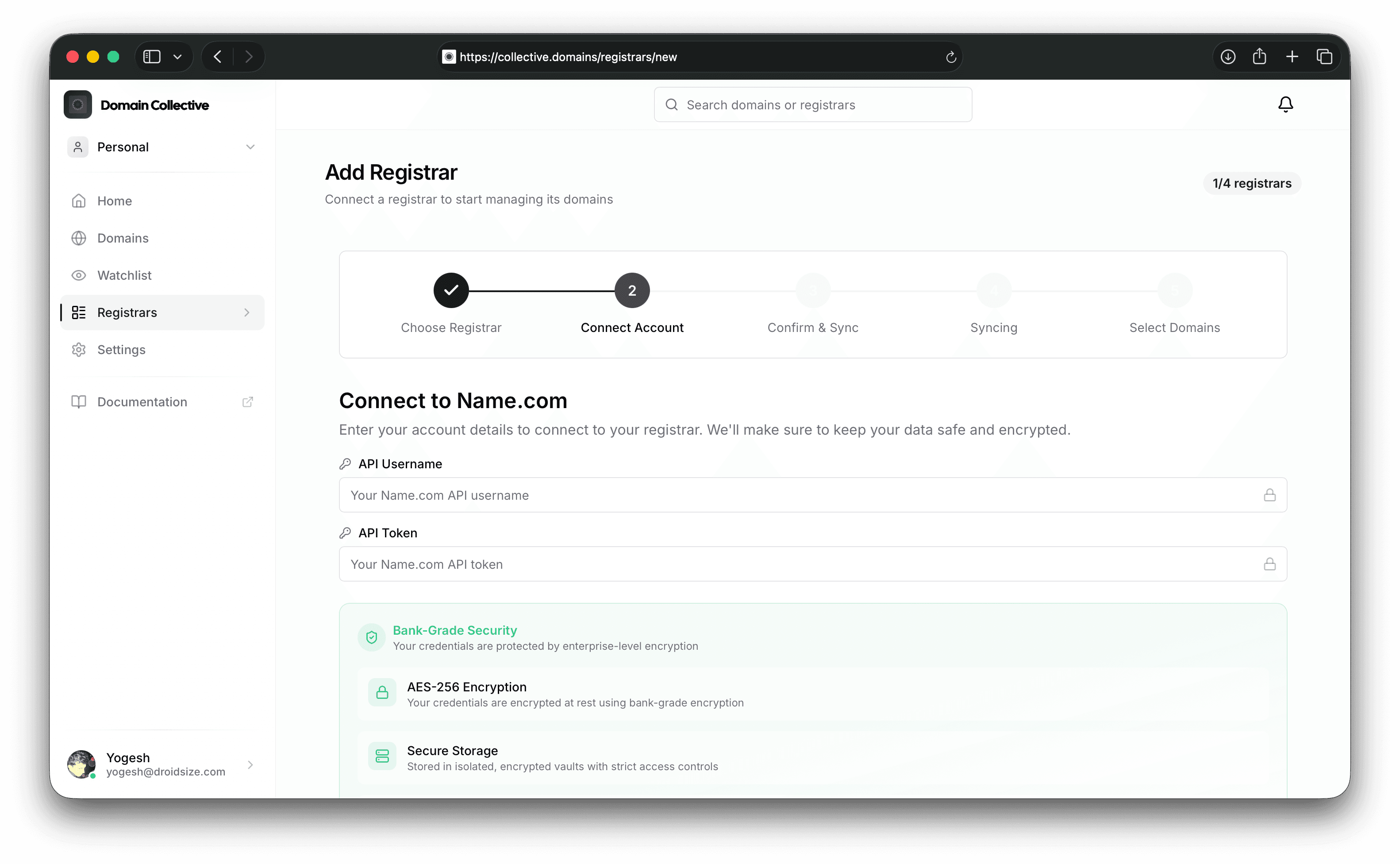Open the Domains section in the sidebar
Screen dimensions: 1400x864
pos(122,238)
